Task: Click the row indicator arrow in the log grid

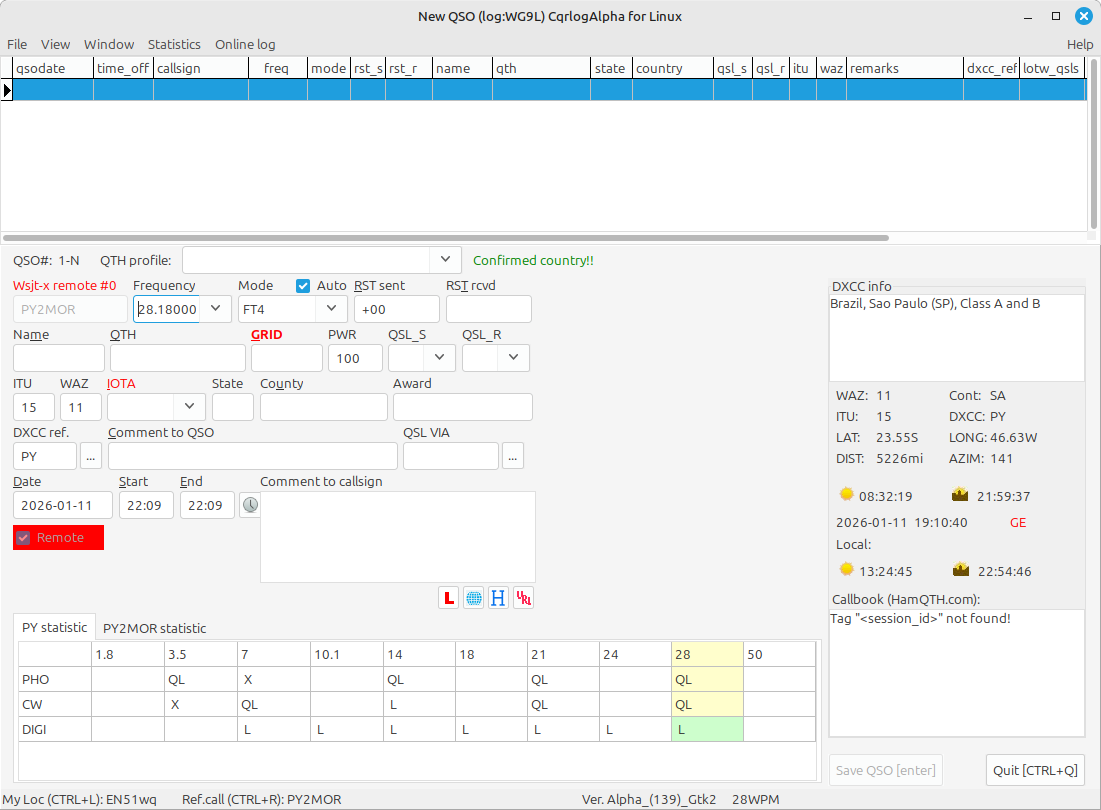Action: click(7, 90)
